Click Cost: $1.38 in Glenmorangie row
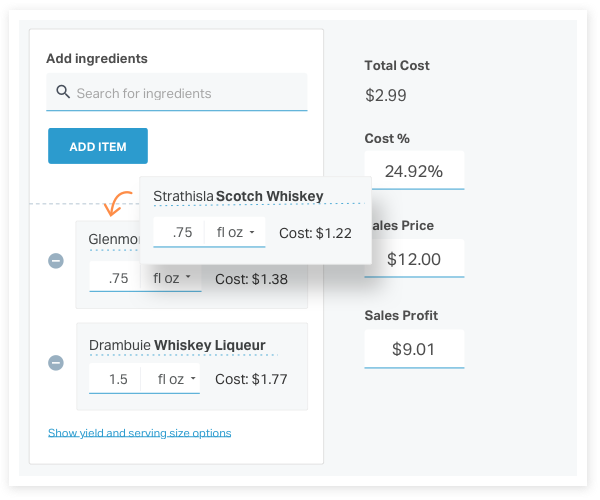Viewport: 600px width, 500px height. [251, 279]
